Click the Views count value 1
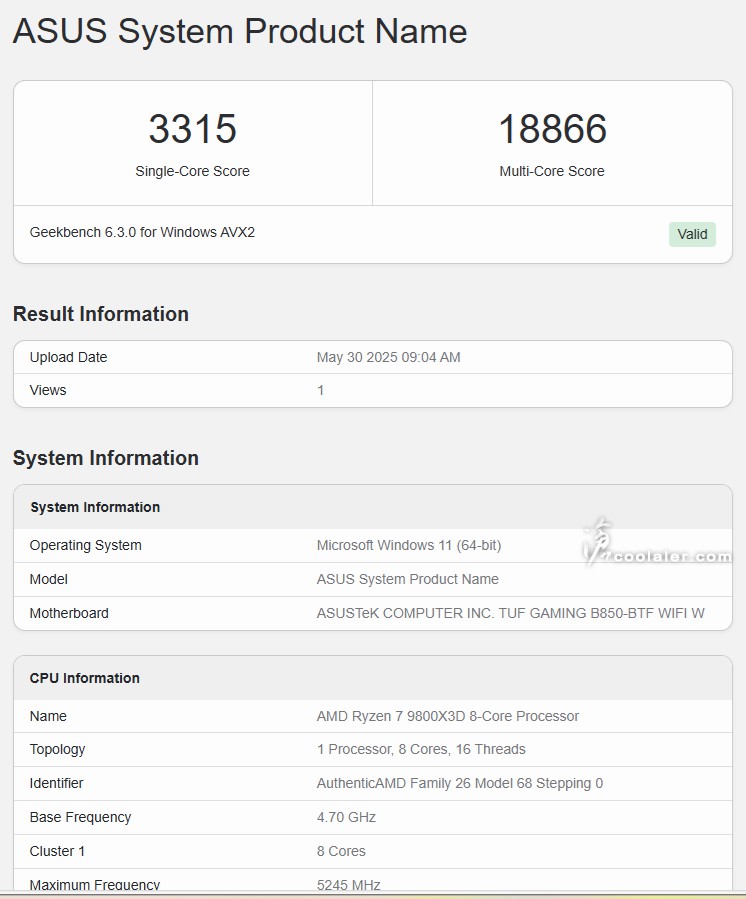This screenshot has height=899, width=746. click(321, 390)
